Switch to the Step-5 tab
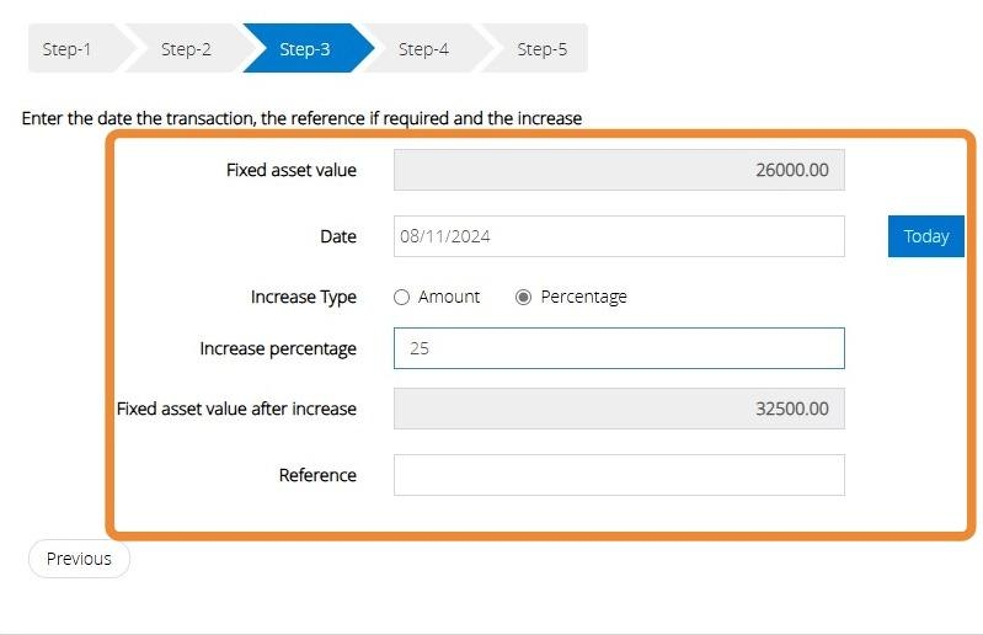This screenshot has width=983, height=635. [x=541, y=49]
